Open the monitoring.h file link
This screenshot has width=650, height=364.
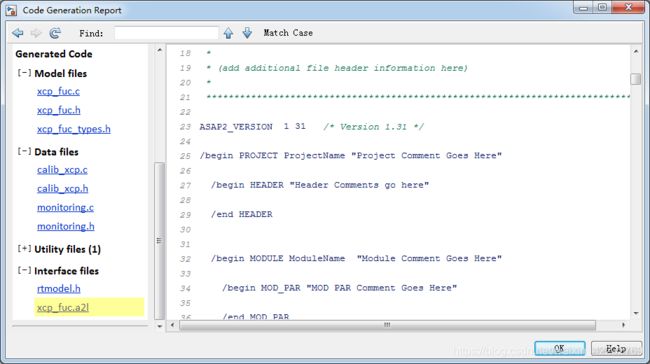[66, 227]
